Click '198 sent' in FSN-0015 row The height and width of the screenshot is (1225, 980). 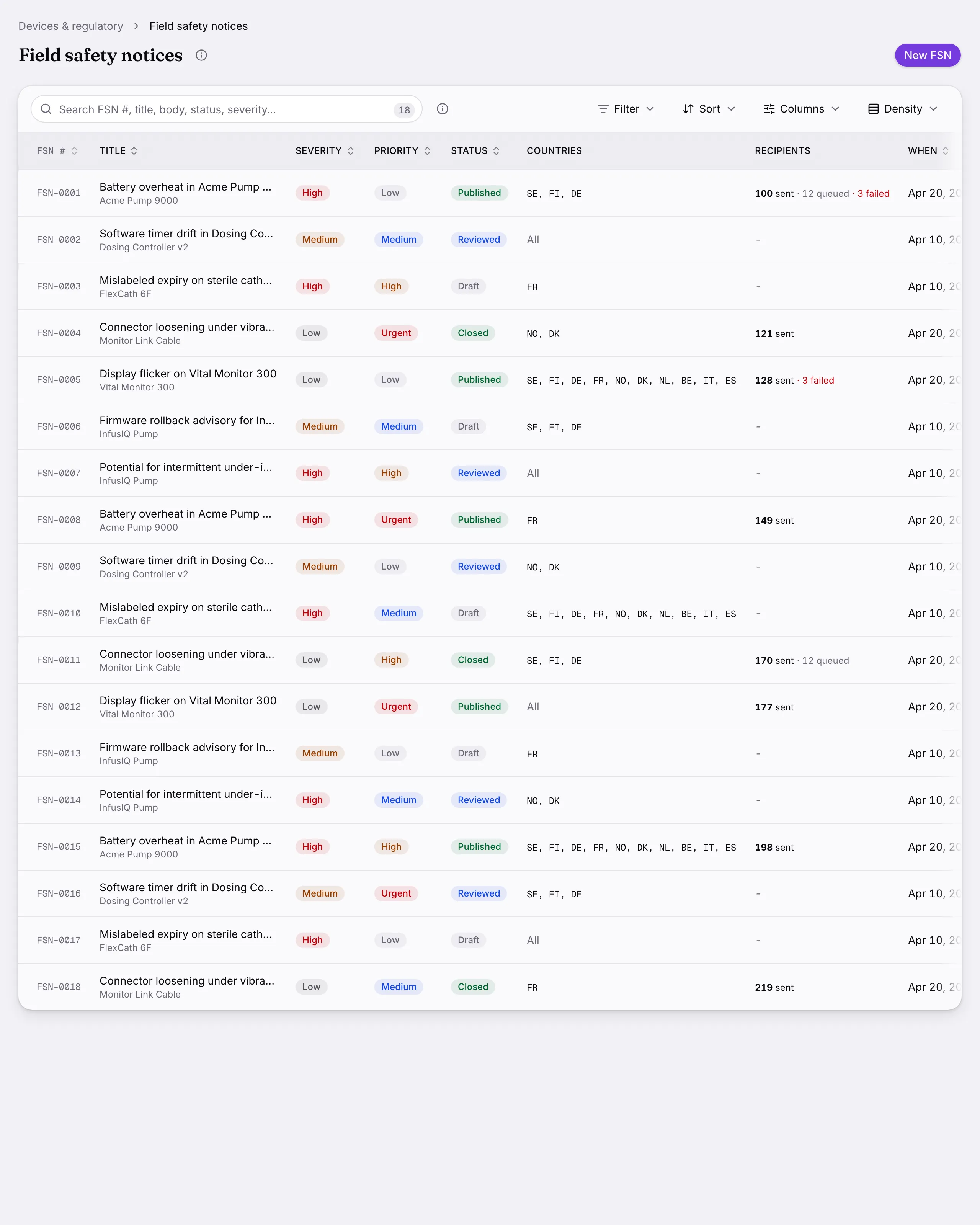click(x=774, y=847)
